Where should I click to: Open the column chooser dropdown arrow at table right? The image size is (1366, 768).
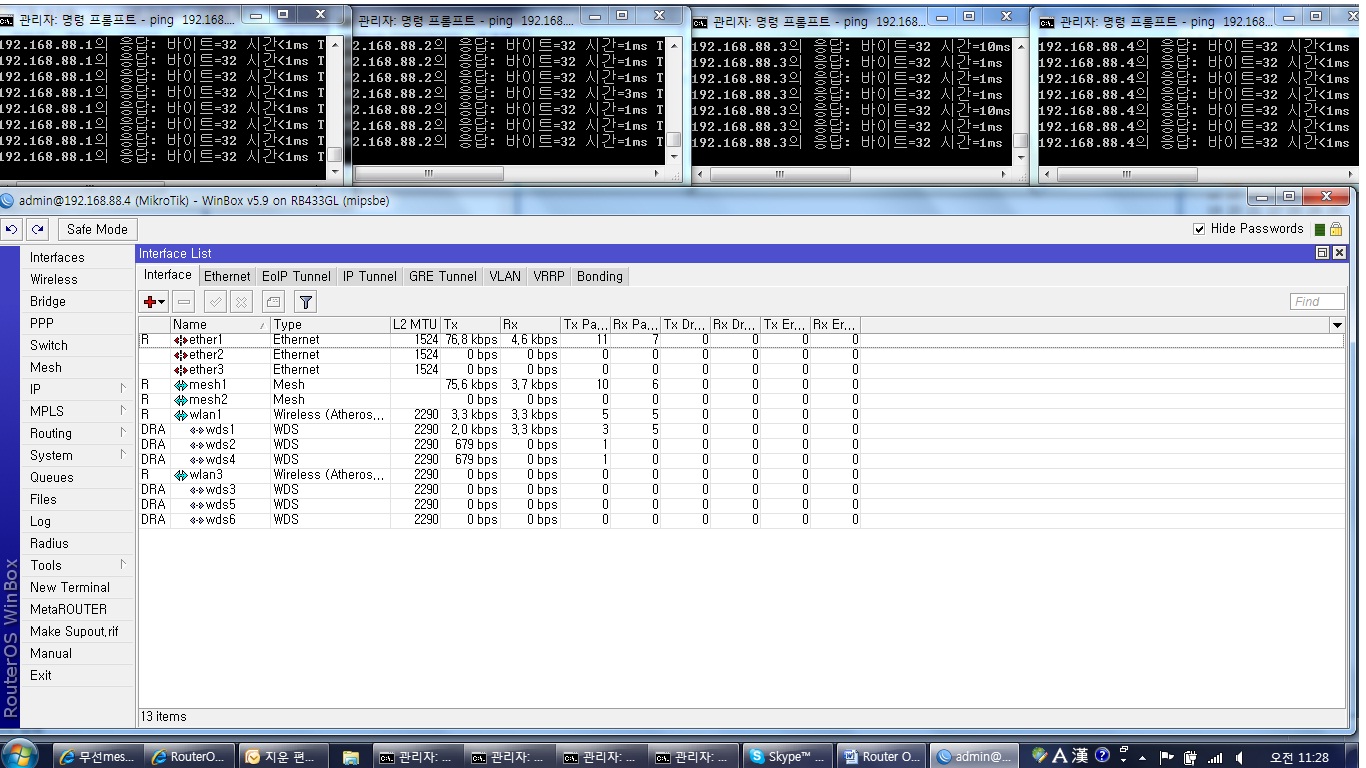(1337, 325)
